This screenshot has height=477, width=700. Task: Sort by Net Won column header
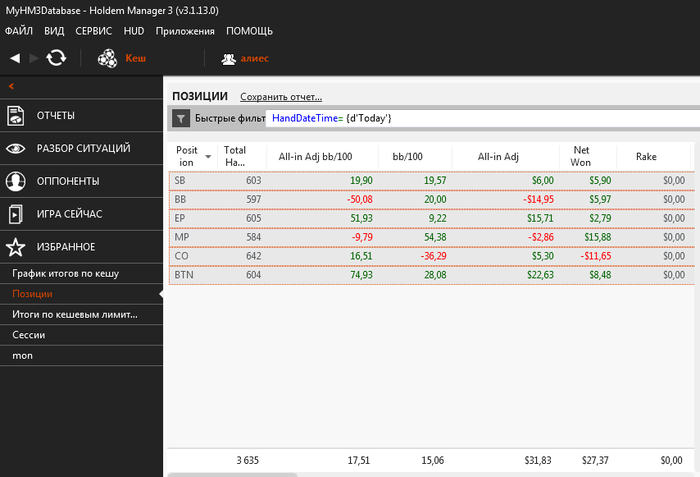588,156
